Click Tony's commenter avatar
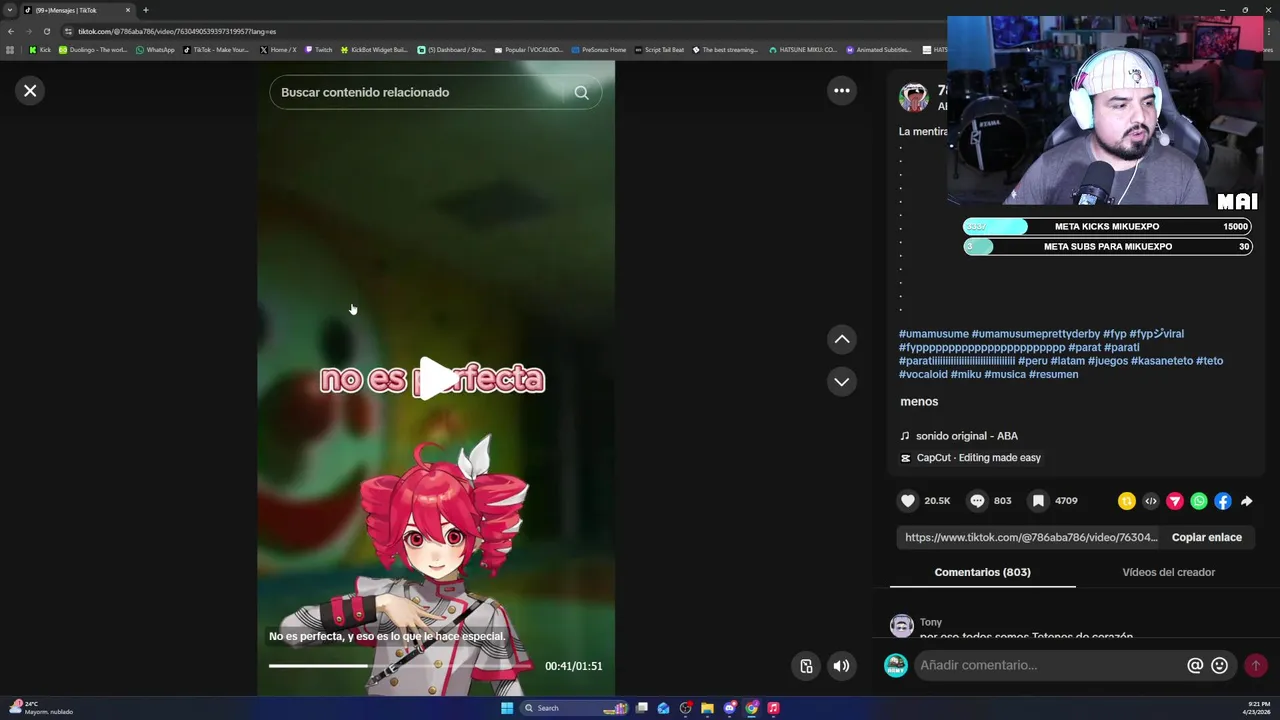The width and height of the screenshot is (1280, 720). click(x=902, y=626)
